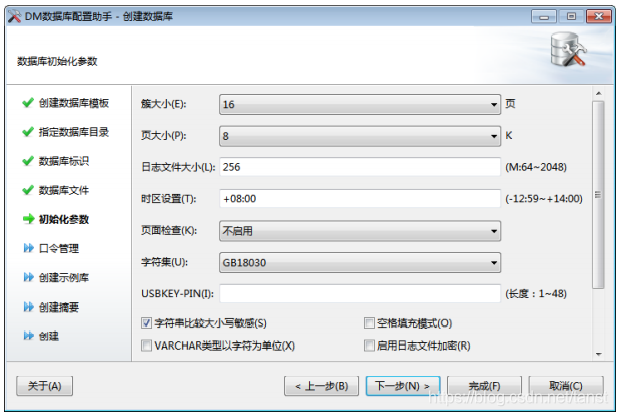Select the 指定数据库目录 step
This screenshot has height=416, width=618.
click(x=74, y=132)
